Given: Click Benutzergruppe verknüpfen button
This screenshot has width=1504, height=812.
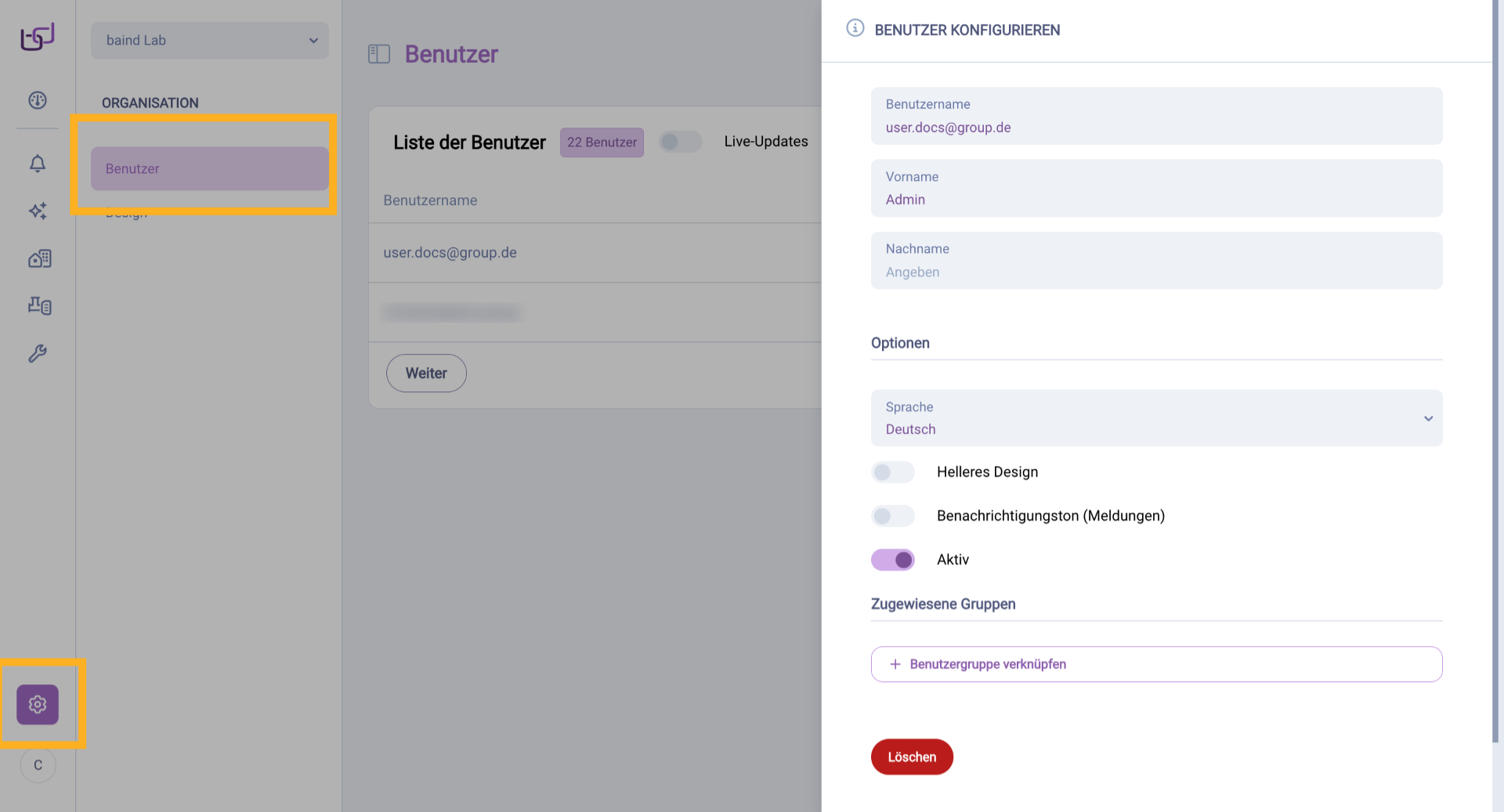Looking at the screenshot, I should point(1156,664).
